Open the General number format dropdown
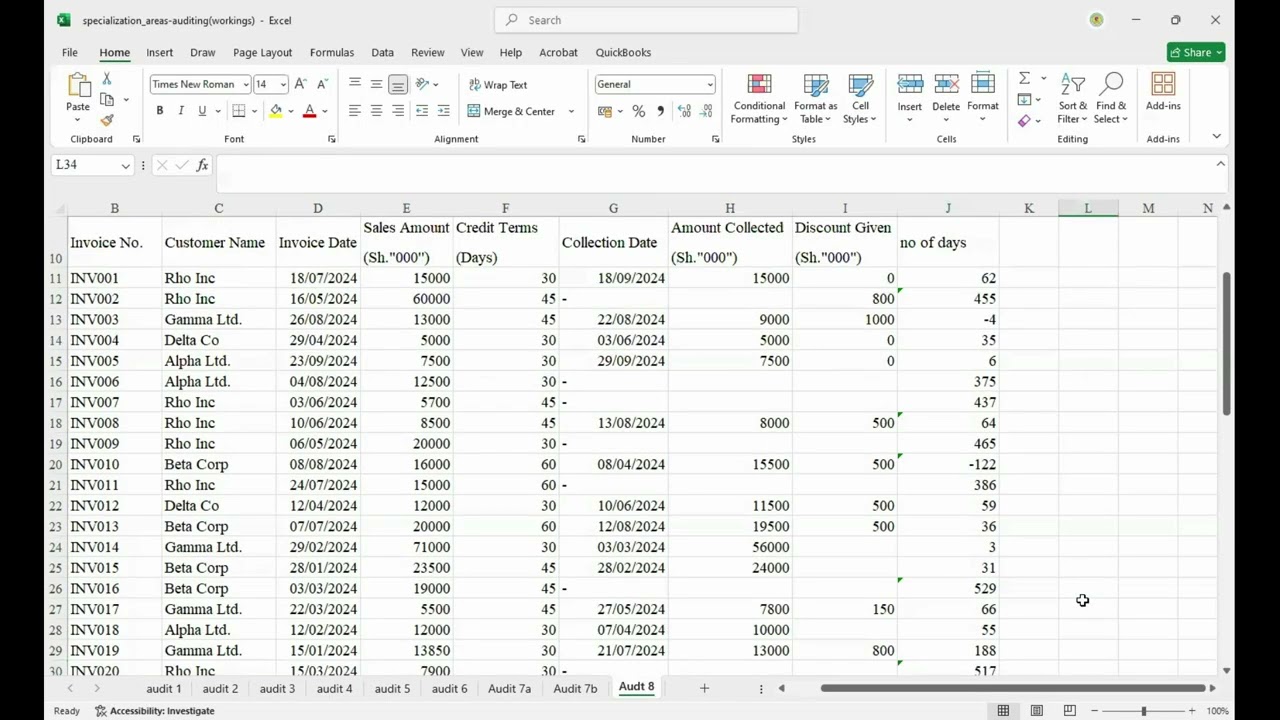 (x=710, y=85)
